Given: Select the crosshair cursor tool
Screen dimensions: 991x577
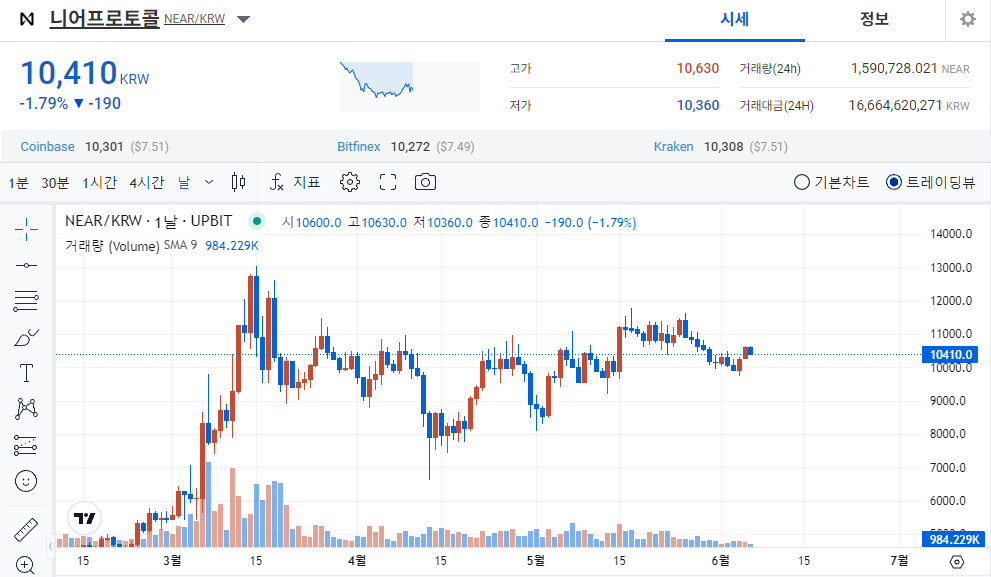Looking at the screenshot, I should point(25,229).
